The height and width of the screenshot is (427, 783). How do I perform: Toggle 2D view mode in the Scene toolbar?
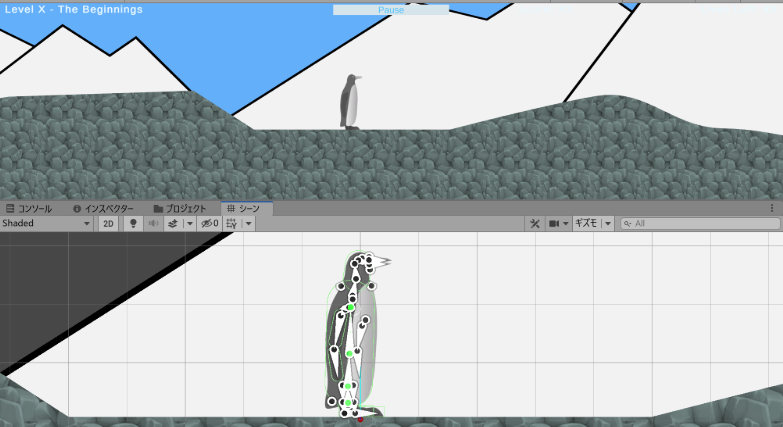click(x=108, y=223)
